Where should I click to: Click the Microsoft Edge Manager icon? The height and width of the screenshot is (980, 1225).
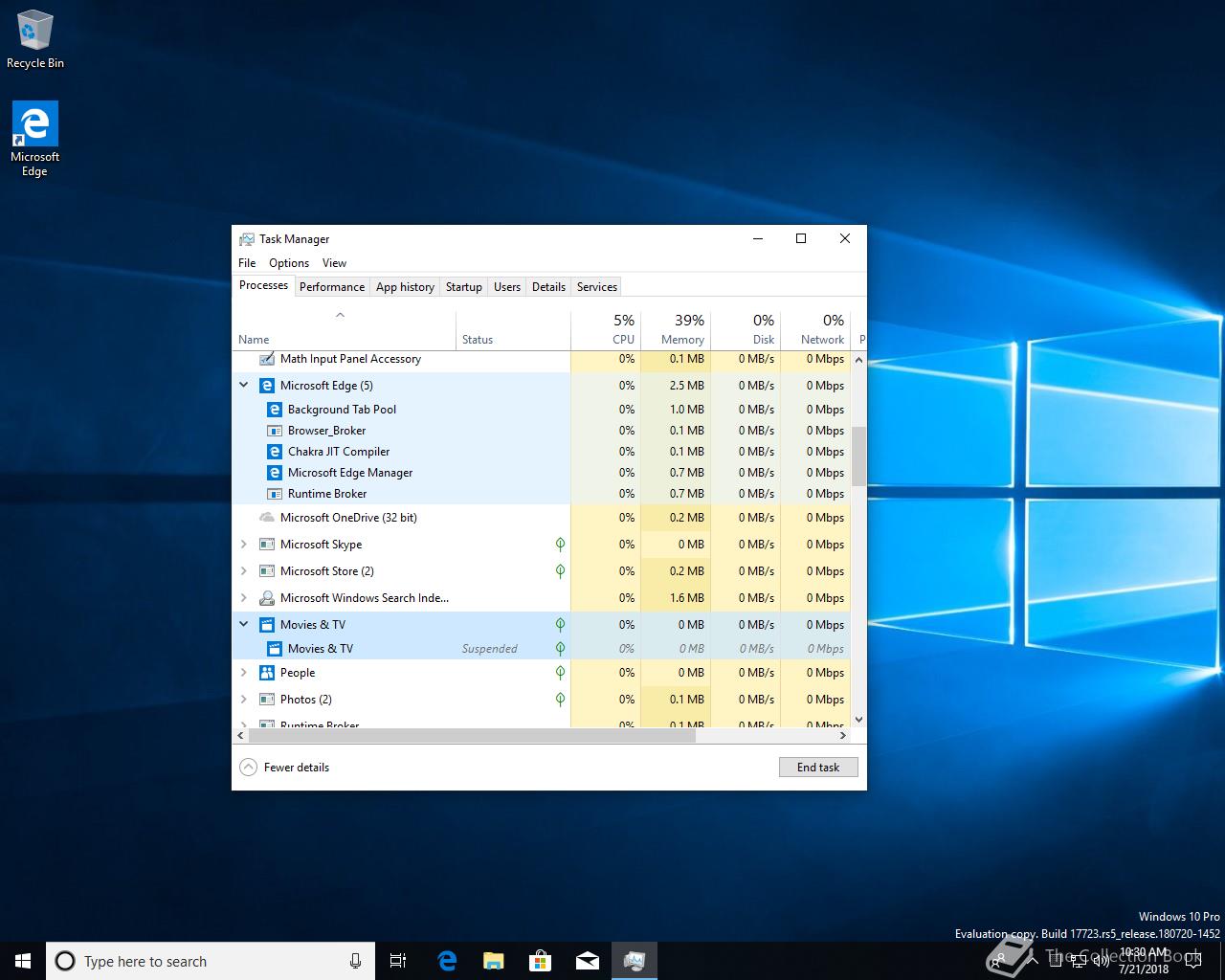pos(275,473)
